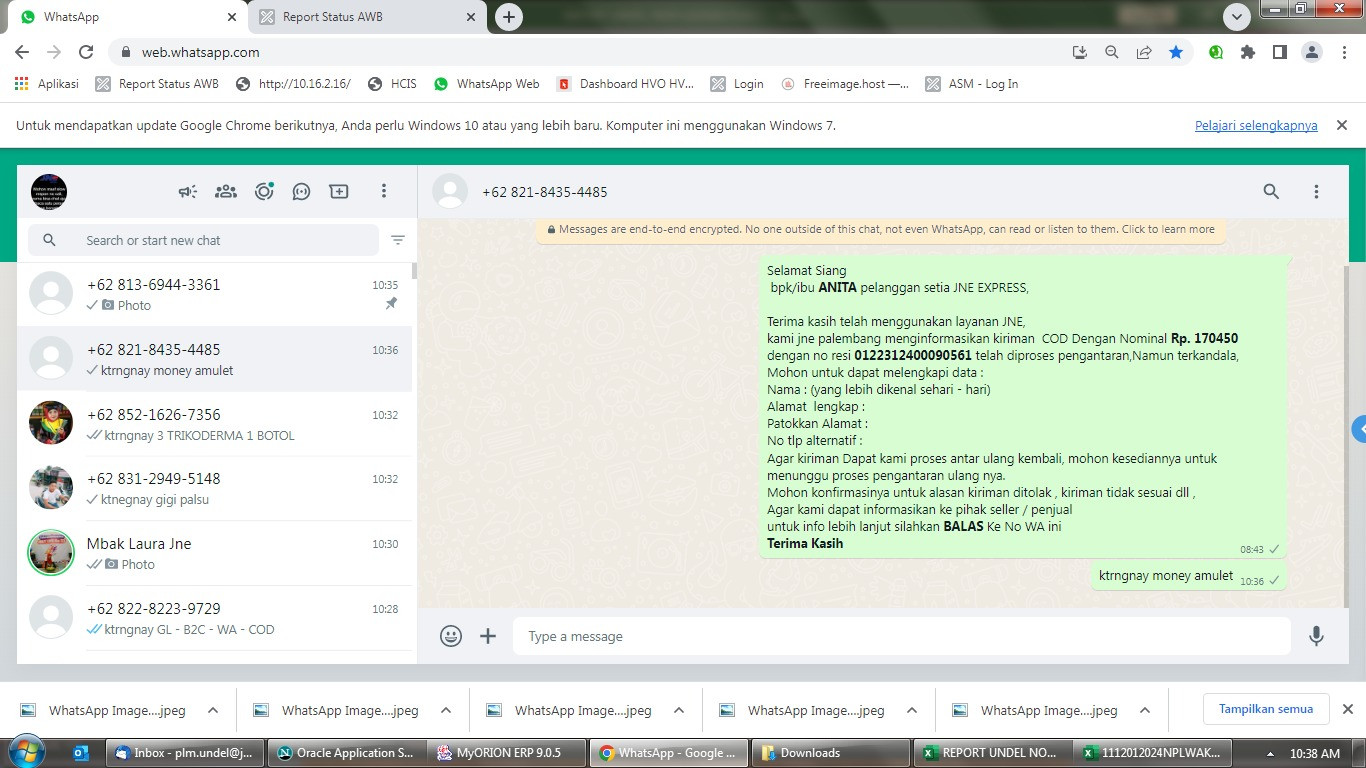Screen dimensions: 1366x768
Task: Click the Search or start new chat field
Action: [x=204, y=240]
